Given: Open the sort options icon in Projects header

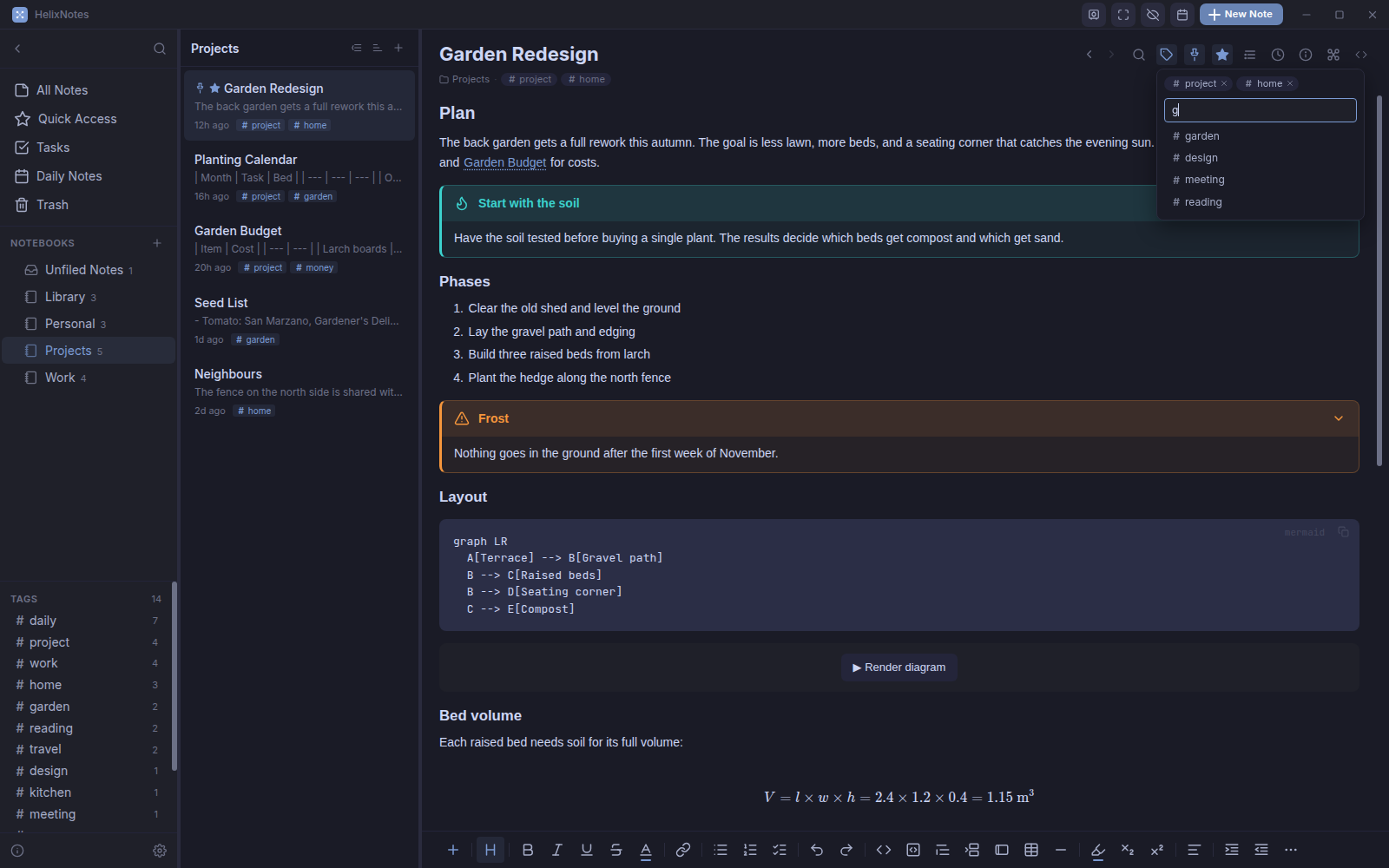Looking at the screenshot, I should click(x=377, y=49).
